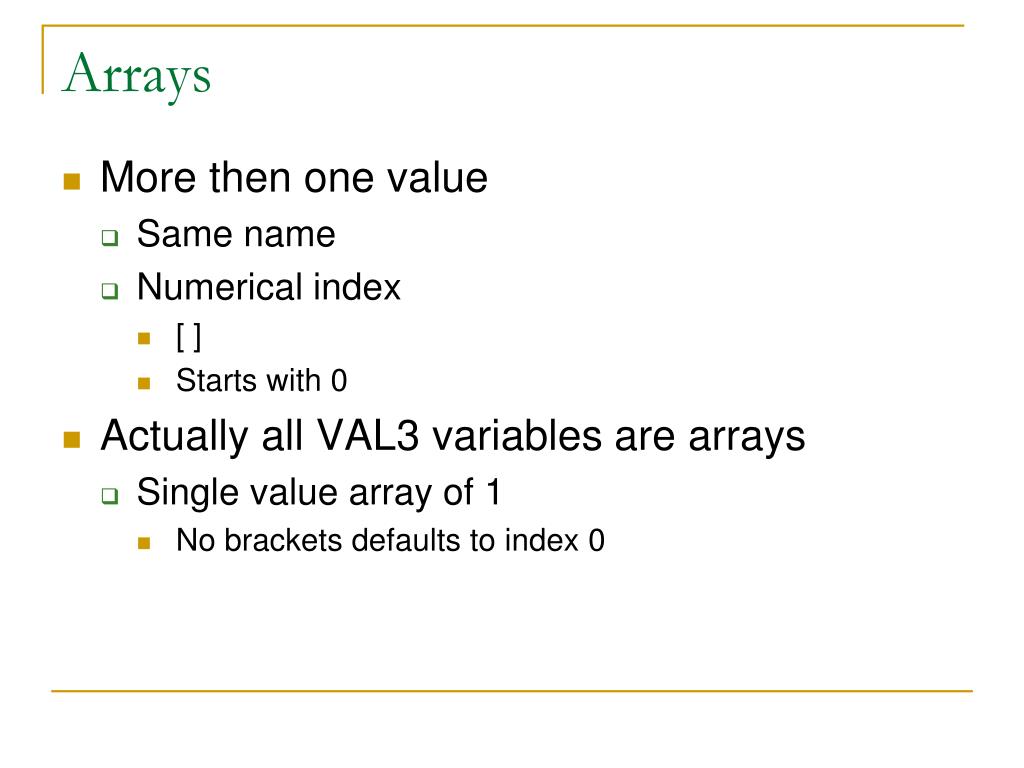Viewport: 1024px width, 768px height.
Task: Click the No brackets defaults to index 0 line
Action: [x=391, y=540]
